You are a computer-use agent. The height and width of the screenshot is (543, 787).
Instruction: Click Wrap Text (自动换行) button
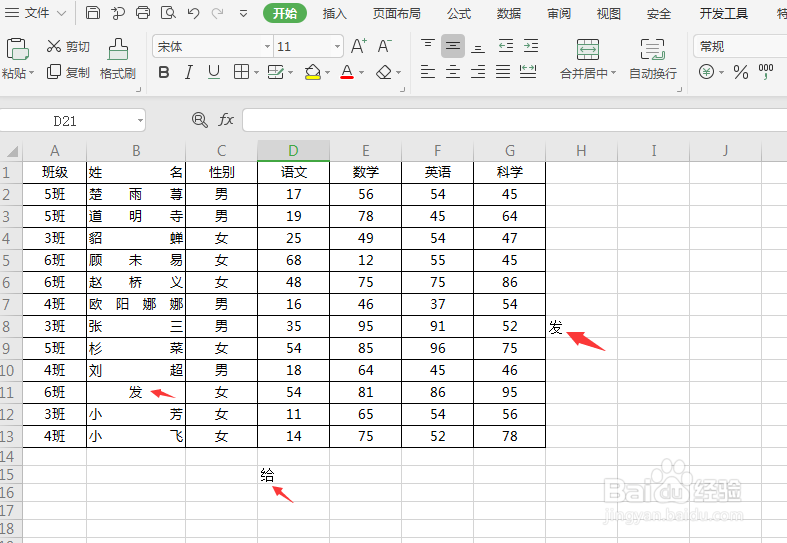pos(653,59)
